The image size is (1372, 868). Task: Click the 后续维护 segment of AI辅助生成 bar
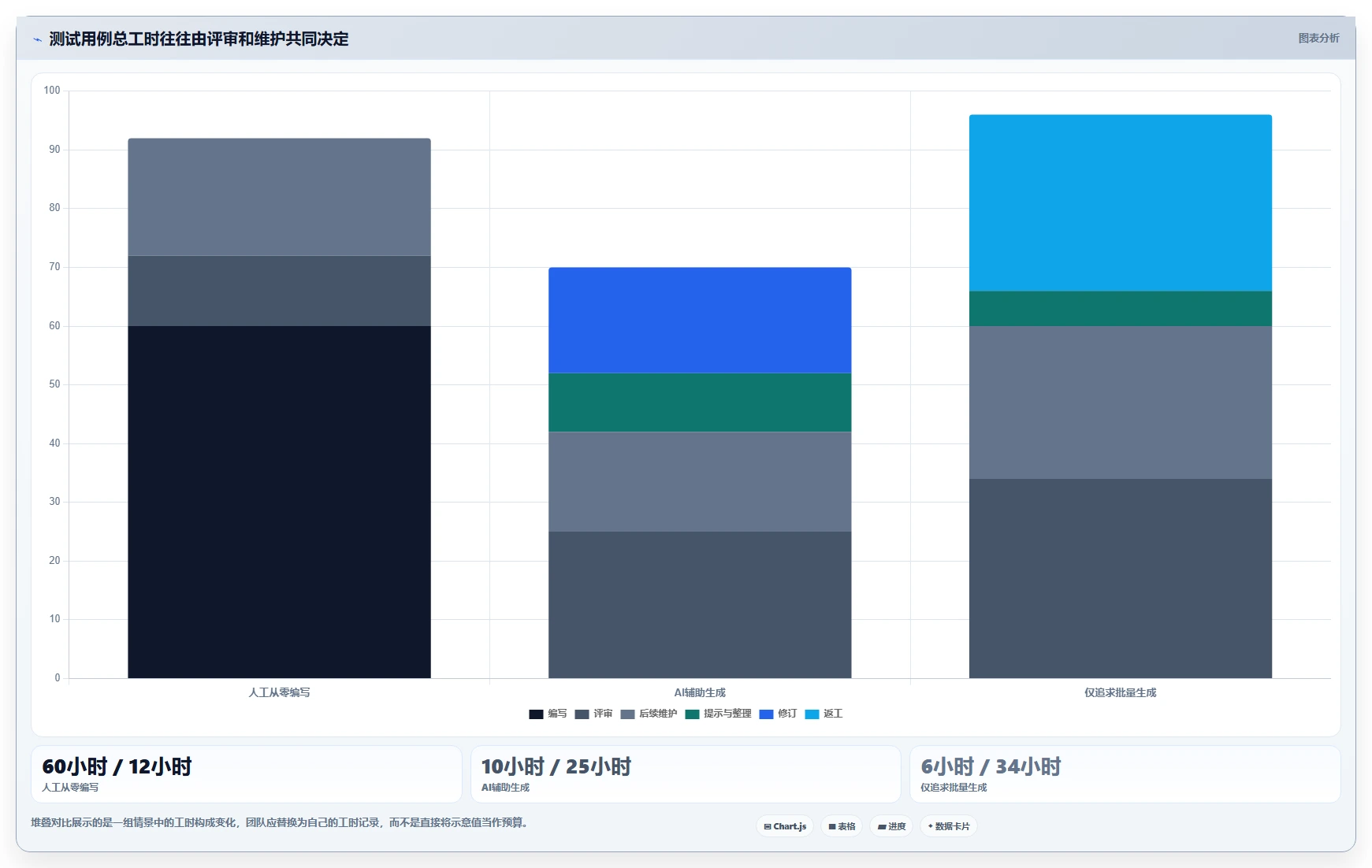[700, 482]
